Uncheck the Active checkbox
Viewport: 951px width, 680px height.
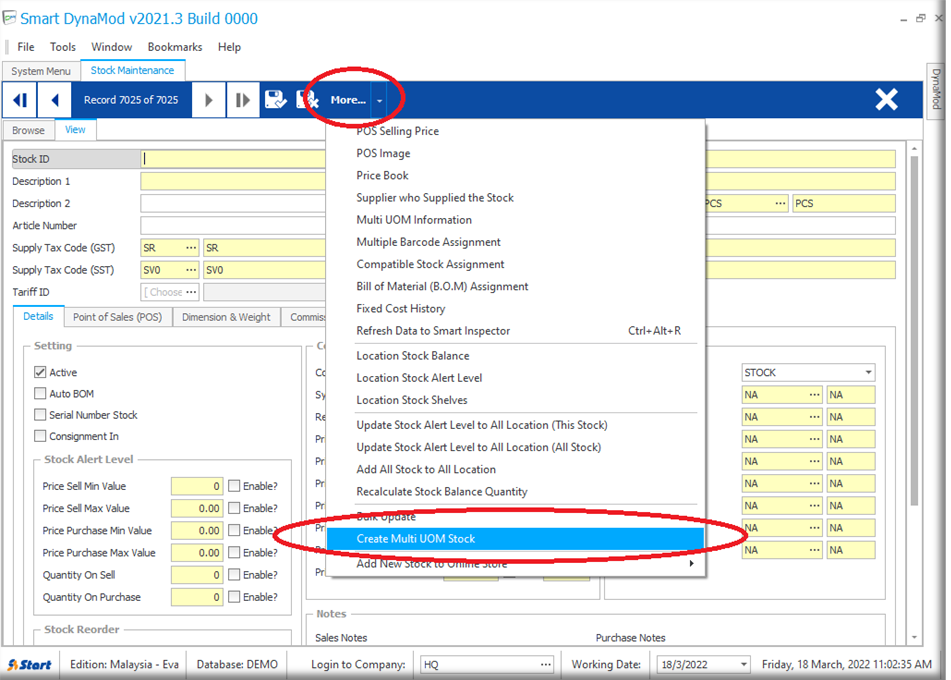[41, 372]
